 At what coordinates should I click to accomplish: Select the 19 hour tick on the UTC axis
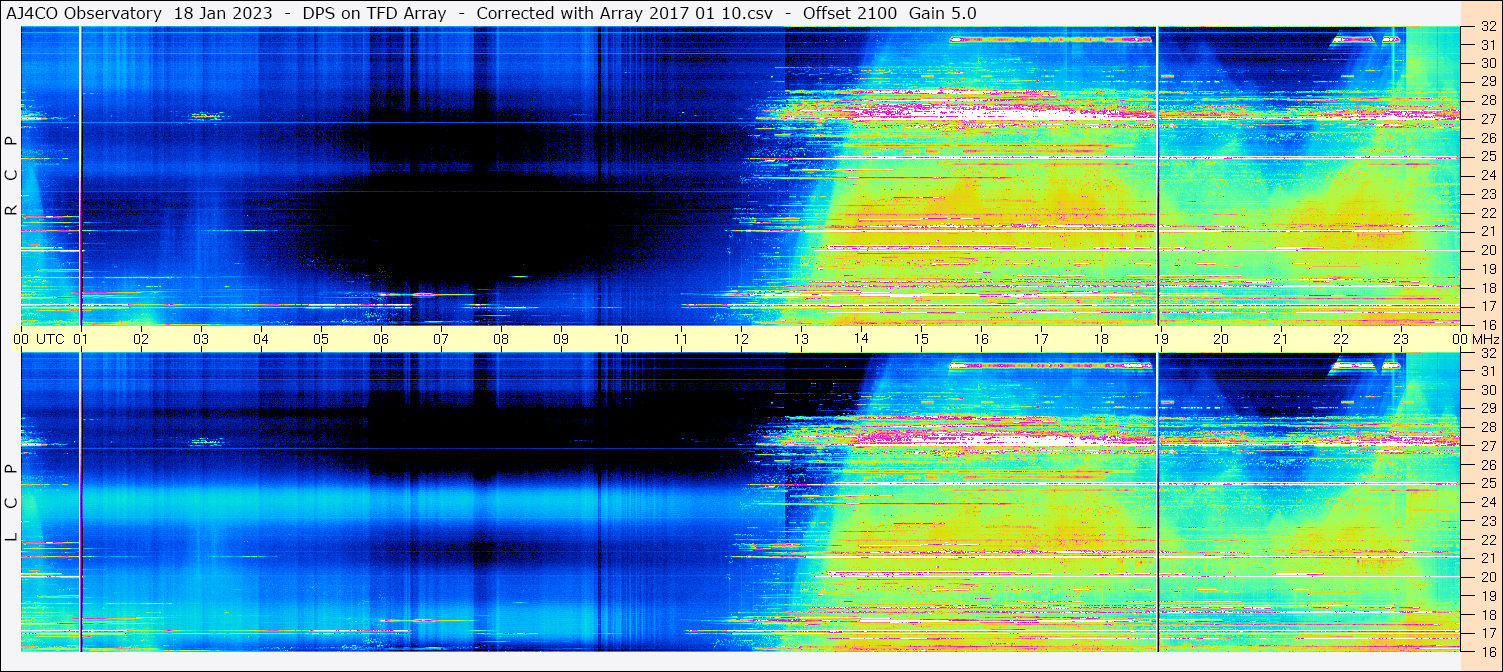[1161, 339]
